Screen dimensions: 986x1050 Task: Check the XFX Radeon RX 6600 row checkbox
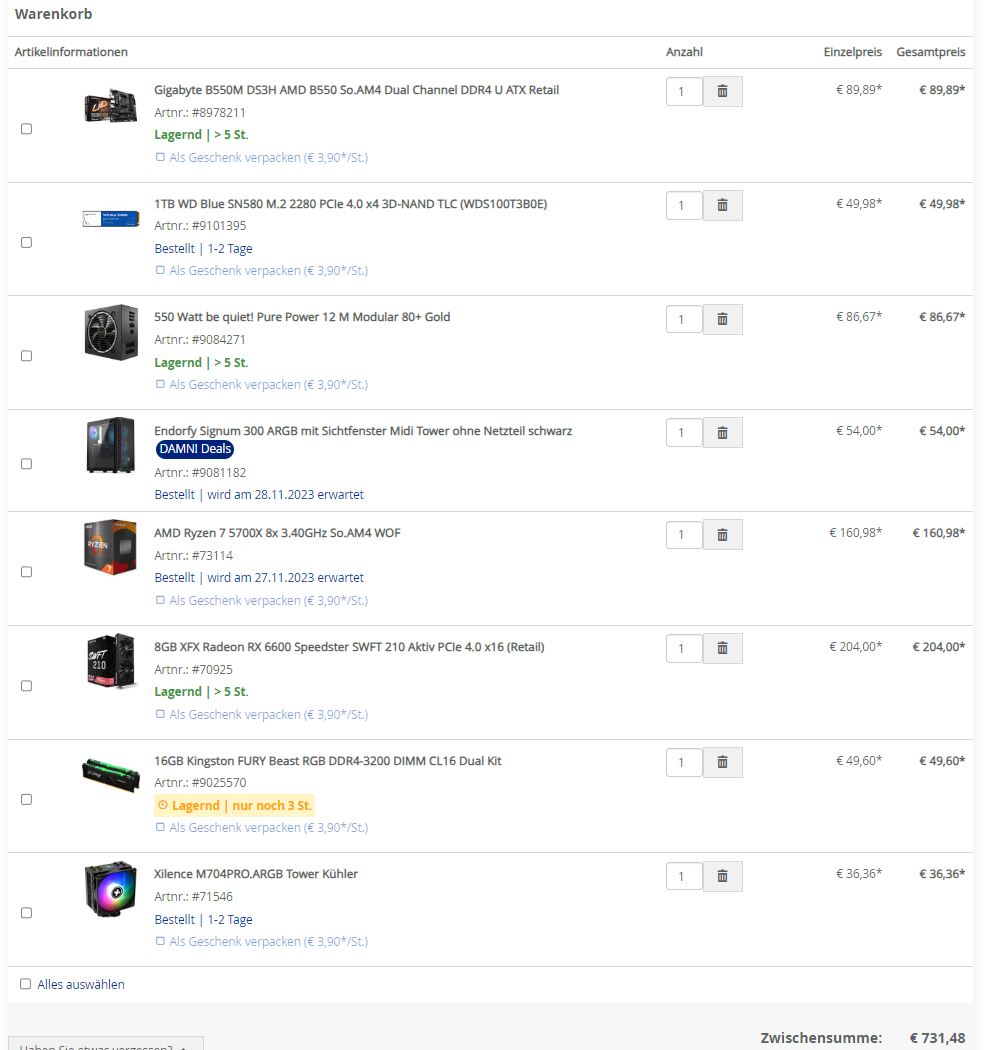coord(26,686)
